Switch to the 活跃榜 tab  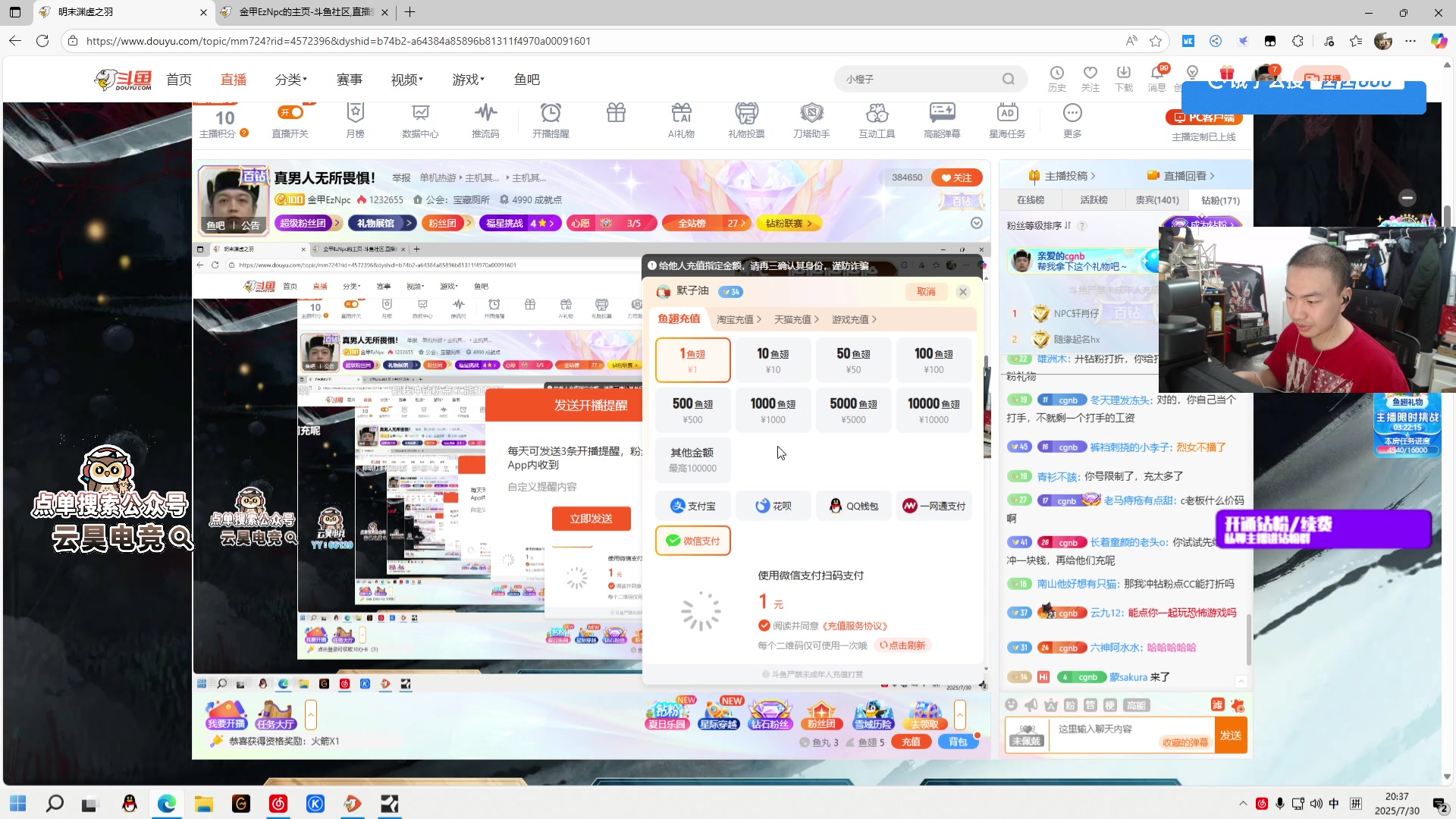point(1094,200)
